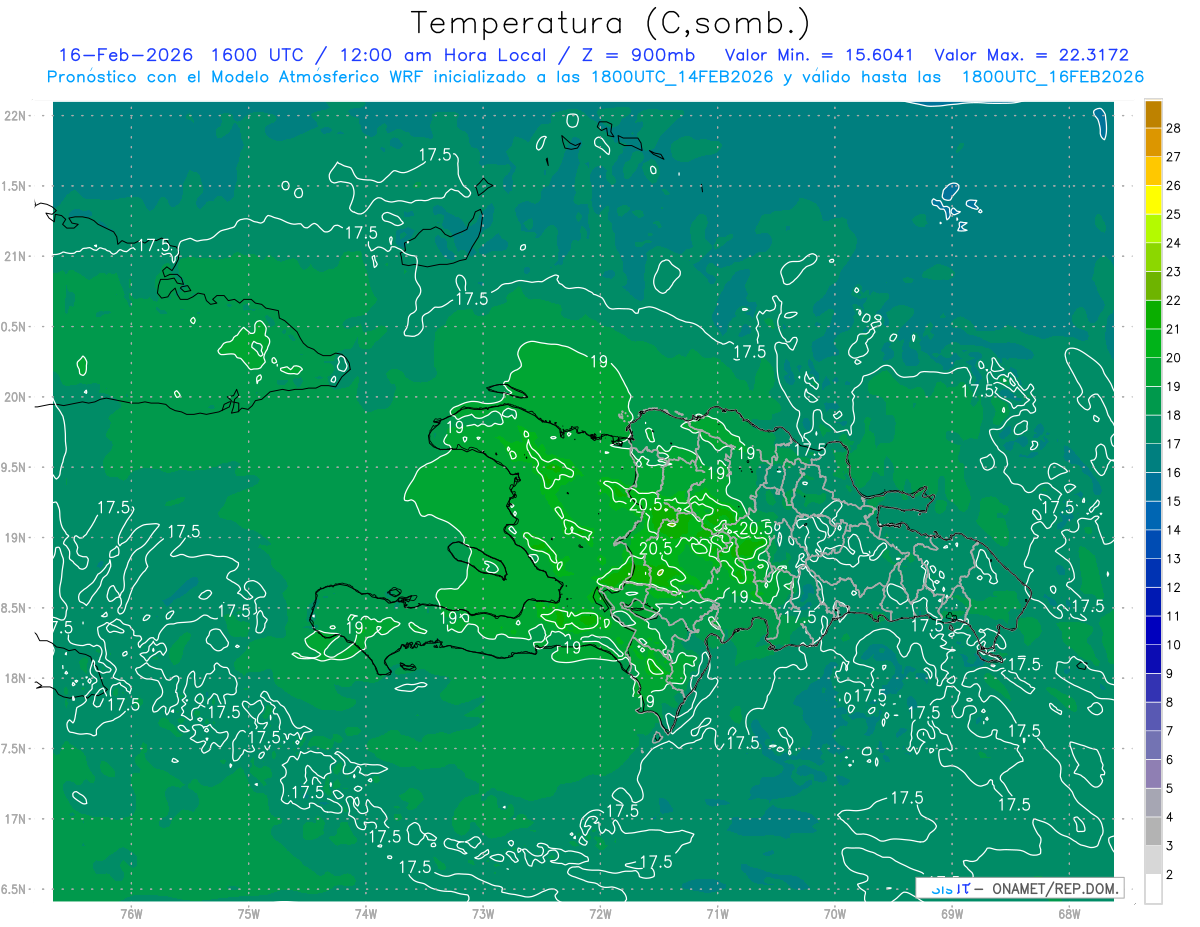Viewport: 1200px width, 927px height.
Task: Pick blue colorbar swatch between 14 and 15
Action: [x=1153, y=516]
